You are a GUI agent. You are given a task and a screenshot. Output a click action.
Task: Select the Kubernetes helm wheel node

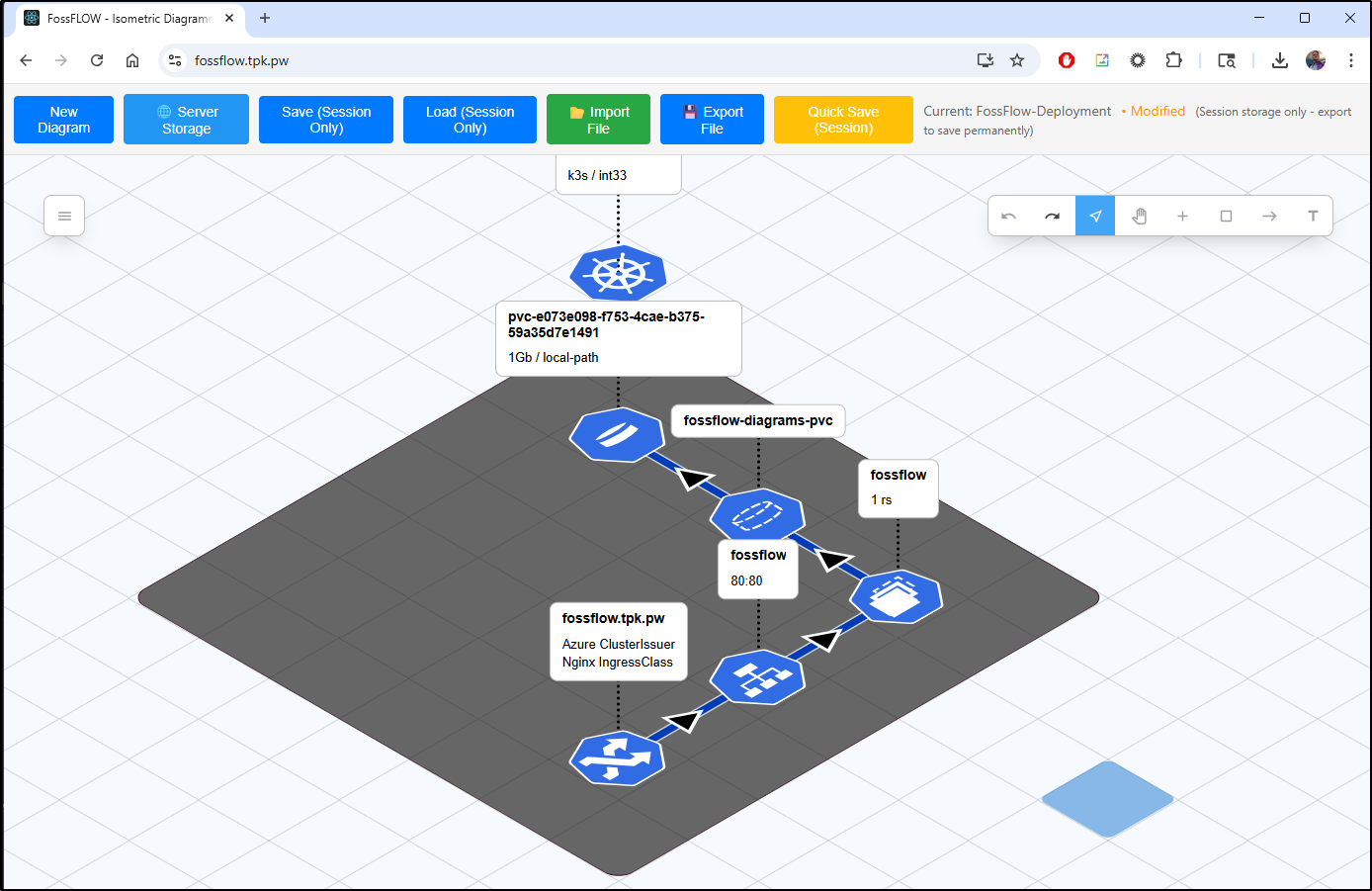pyautogui.click(x=618, y=273)
